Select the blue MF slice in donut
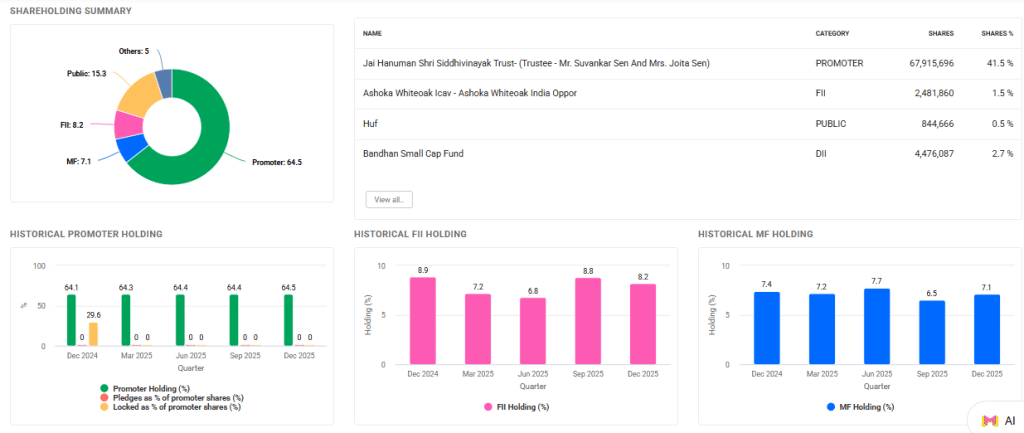This screenshot has width=1024, height=433. point(129,147)
